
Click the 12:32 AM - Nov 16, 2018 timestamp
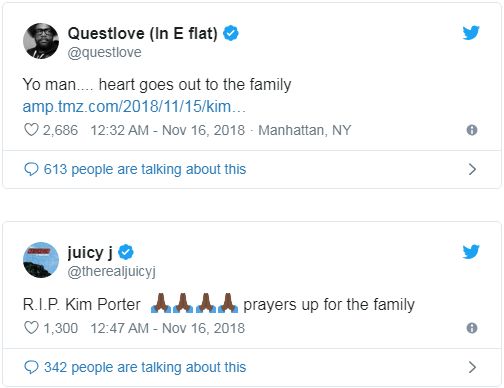(168, 130)
